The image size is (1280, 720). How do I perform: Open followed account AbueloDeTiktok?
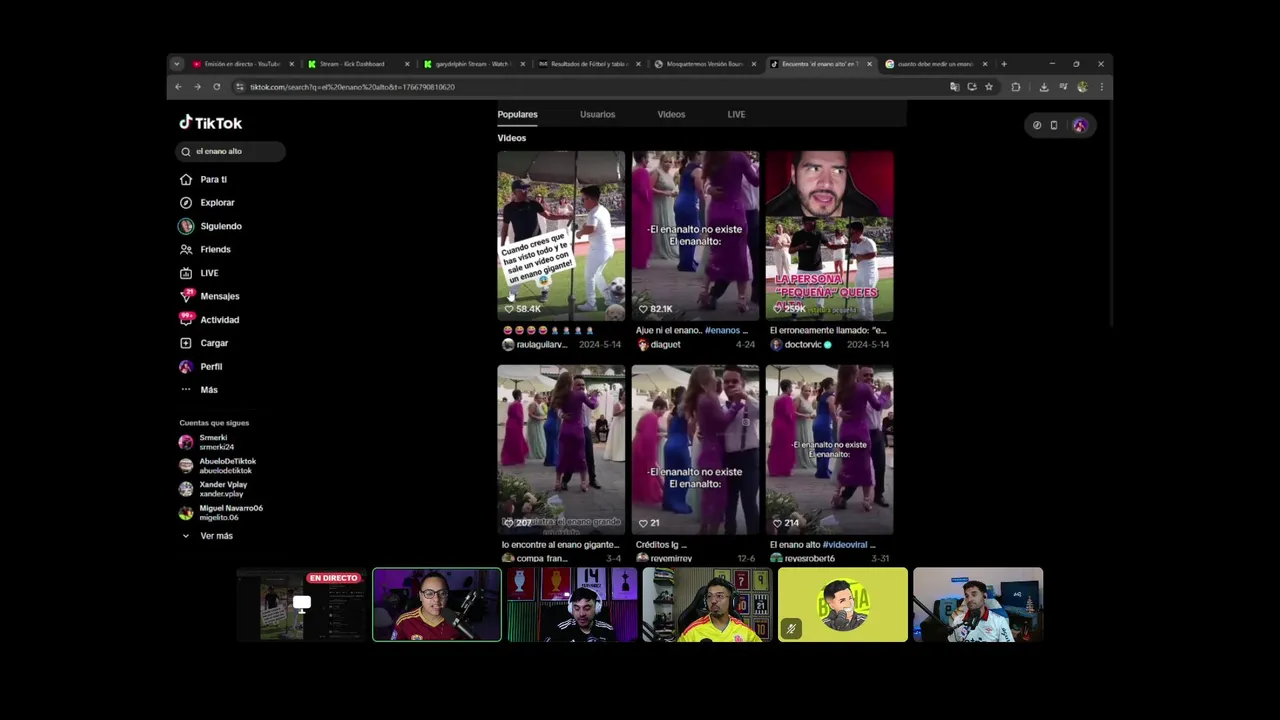[x=227, y=465]
